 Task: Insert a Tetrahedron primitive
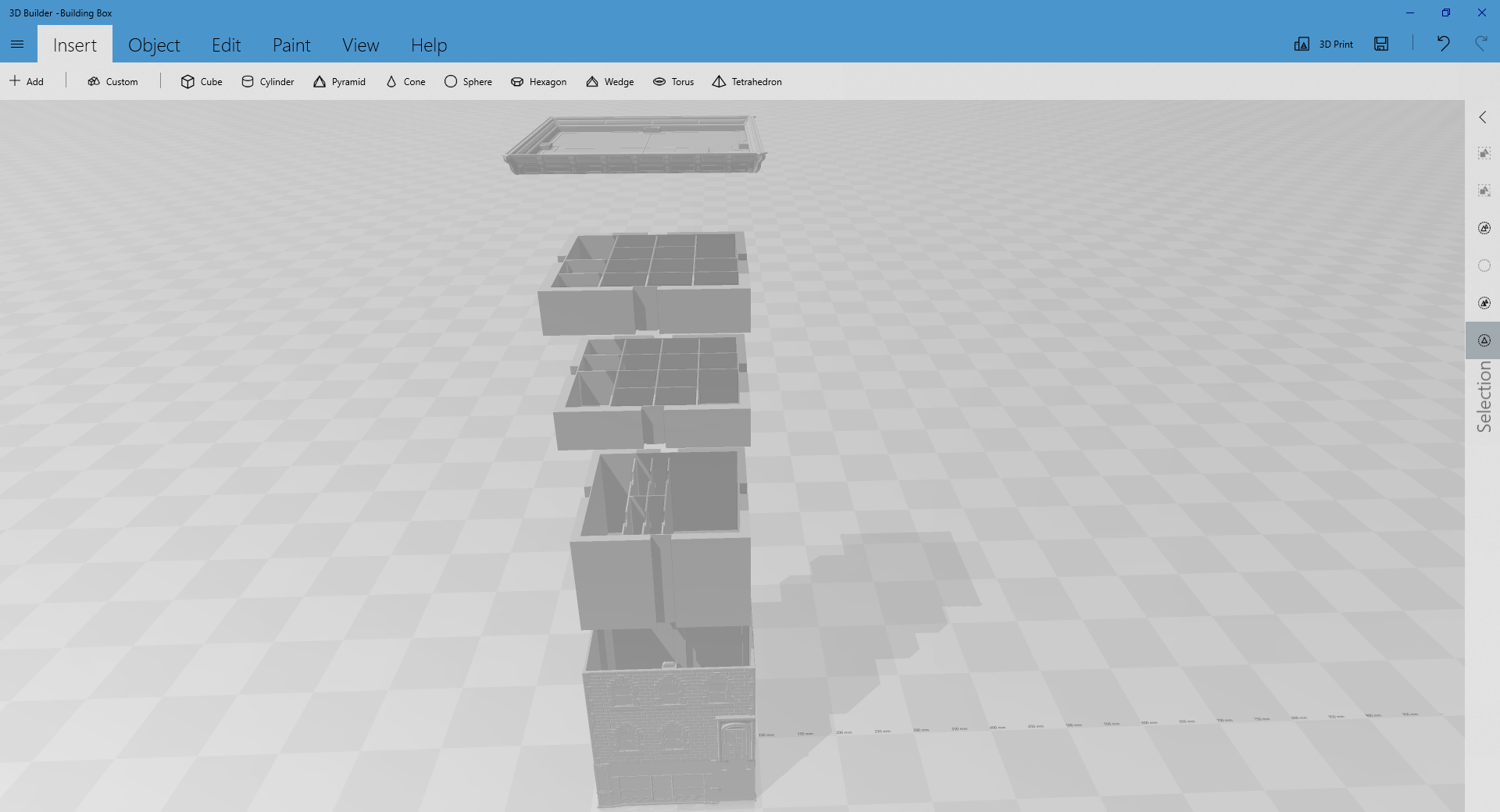click(x=747, y=81)
